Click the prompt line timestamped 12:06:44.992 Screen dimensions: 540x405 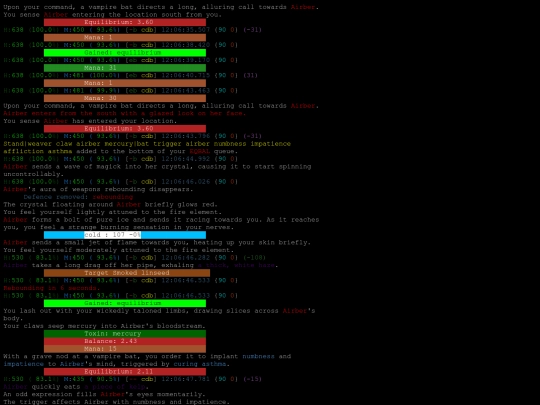click(x=121, y=159)
